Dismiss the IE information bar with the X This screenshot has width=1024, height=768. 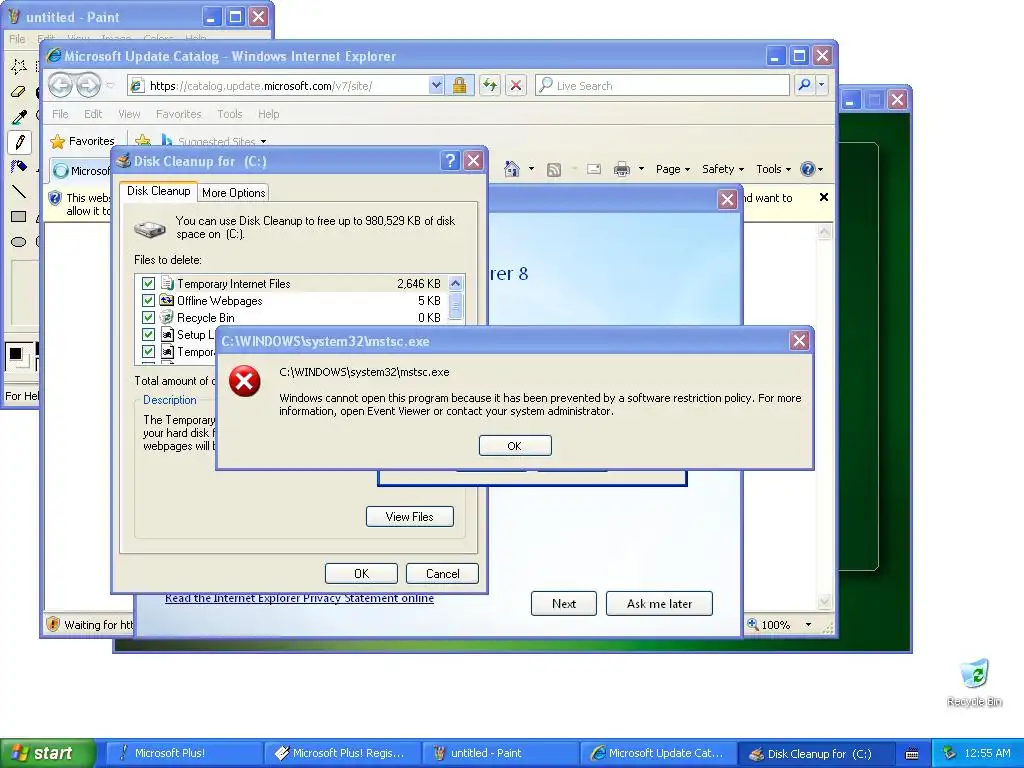point(824,197)
